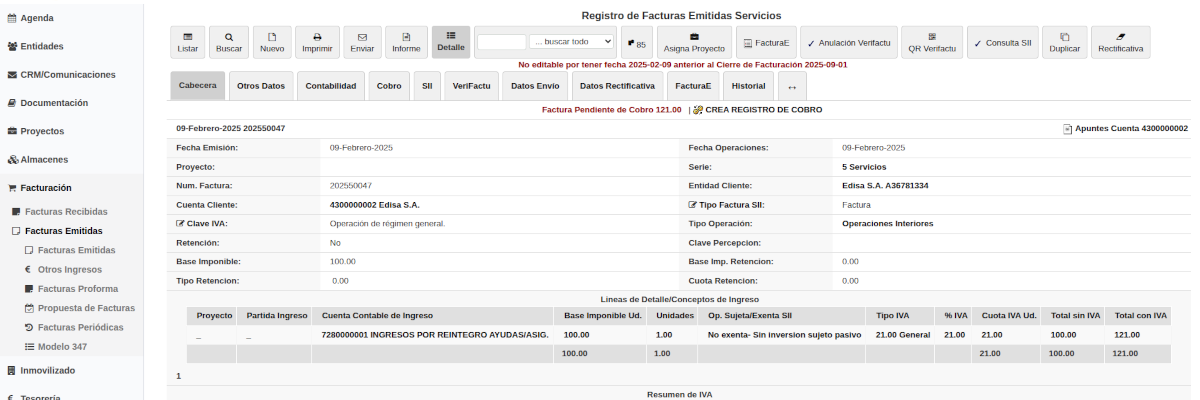The image size is (1200, 400).
Task: Expand Facturas Emitidas submenu
Action: tap(63, 231)
